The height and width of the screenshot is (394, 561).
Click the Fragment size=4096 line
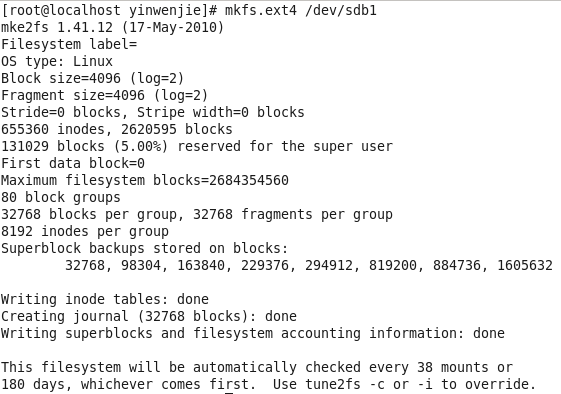click(x=104, y=96)
